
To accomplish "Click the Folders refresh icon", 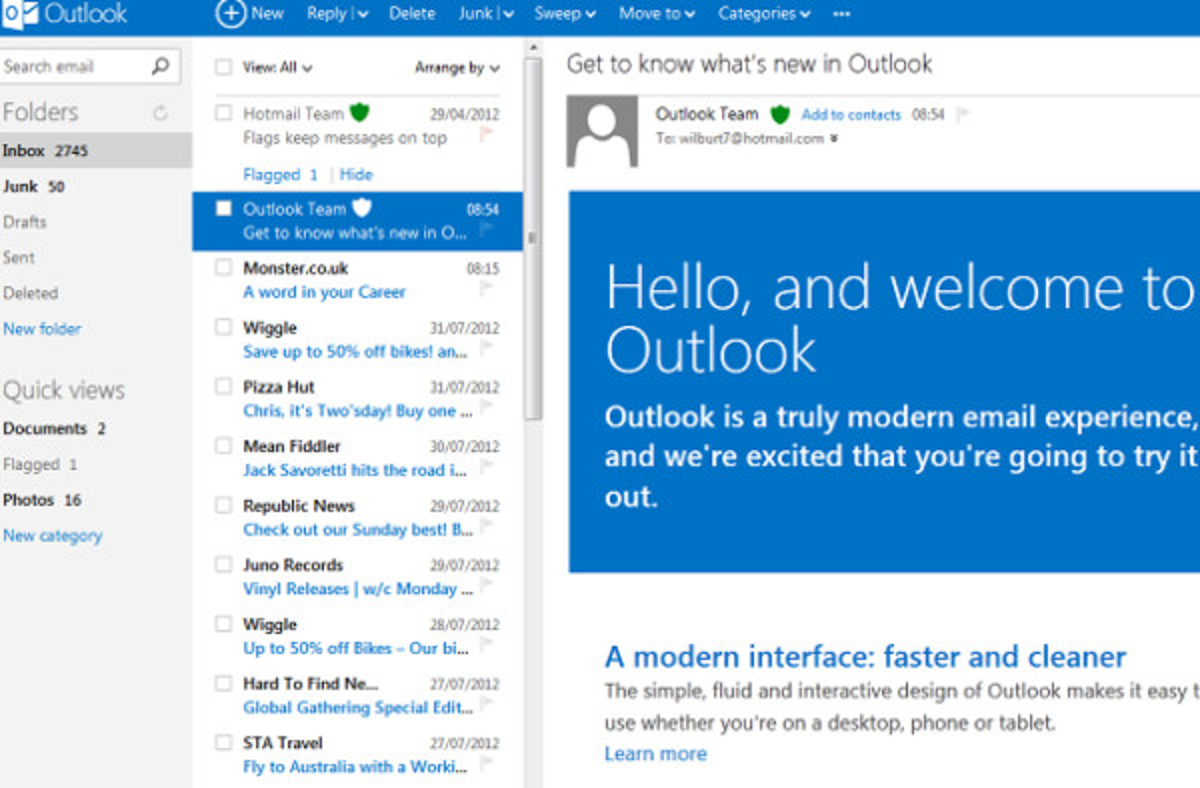I will pos(160,114).
